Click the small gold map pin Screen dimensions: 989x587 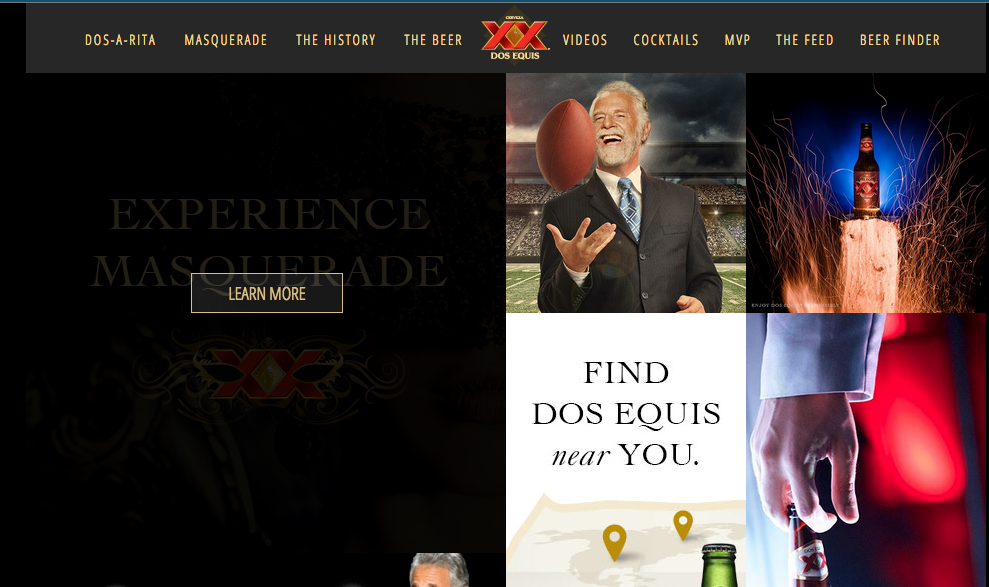682,525
